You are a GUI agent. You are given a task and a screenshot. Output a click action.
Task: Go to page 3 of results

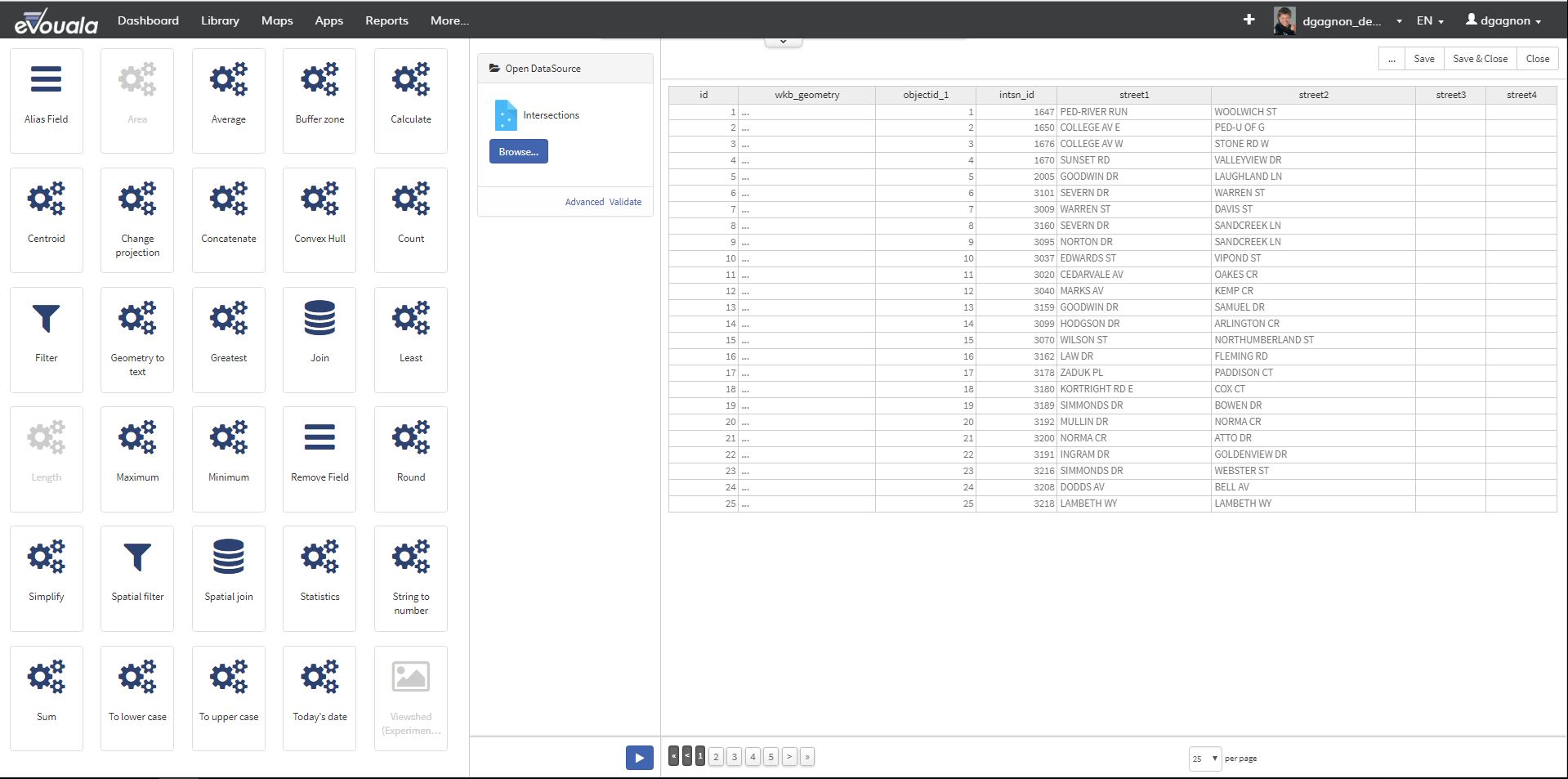tap(735, 757)
